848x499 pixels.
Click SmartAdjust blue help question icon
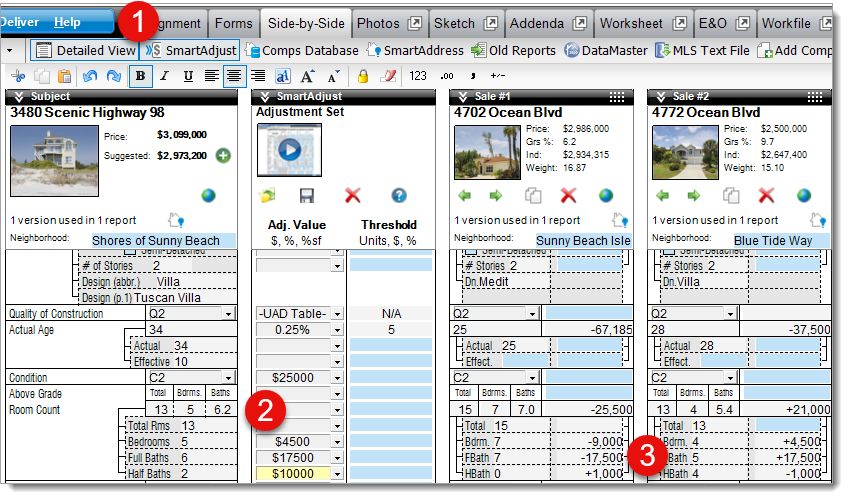click(x=399, y=196)
